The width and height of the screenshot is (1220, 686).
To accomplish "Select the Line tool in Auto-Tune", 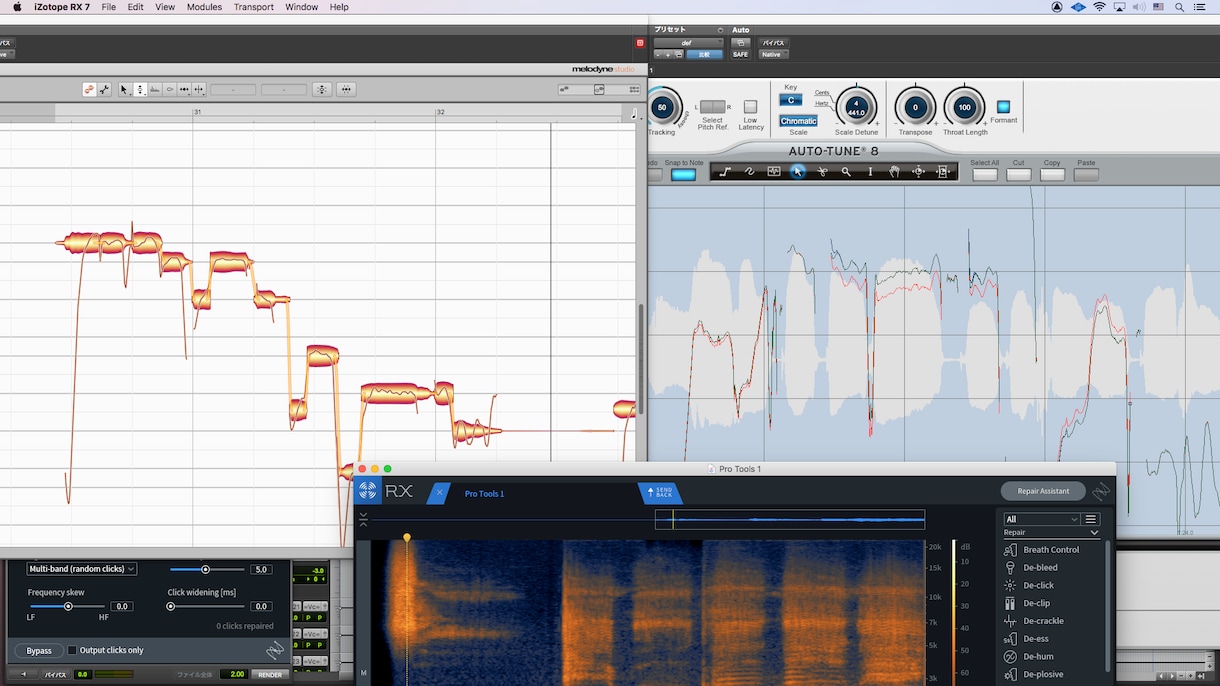I will point(725,172).
